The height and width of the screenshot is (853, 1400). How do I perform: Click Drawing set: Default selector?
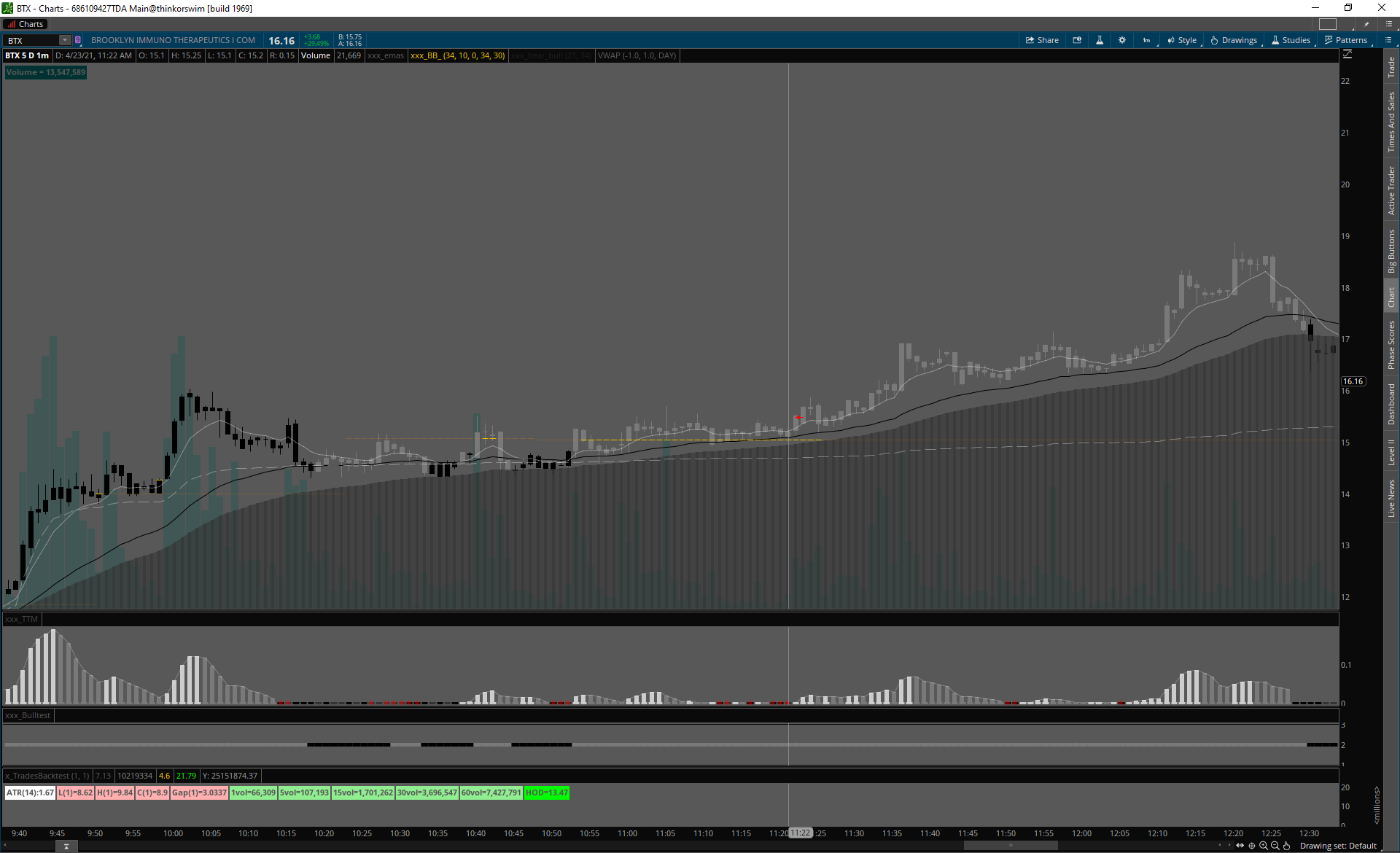click(x=1338, y=846)
